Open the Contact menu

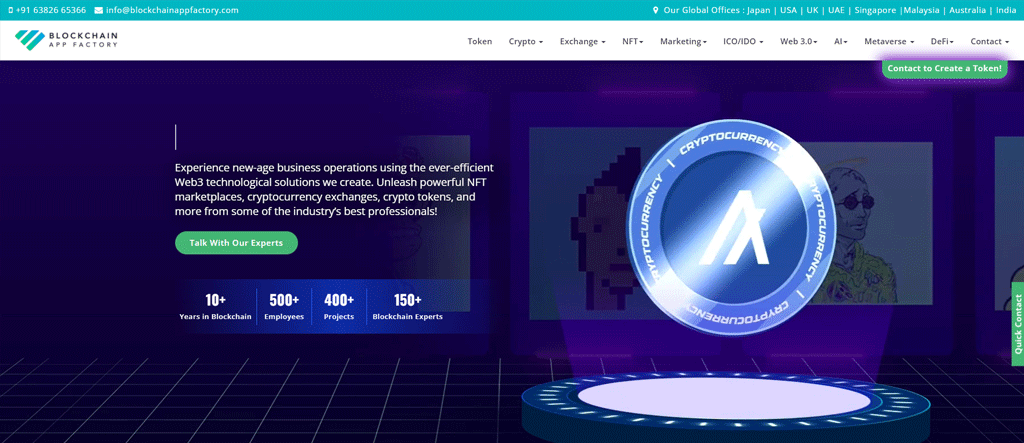989,41
